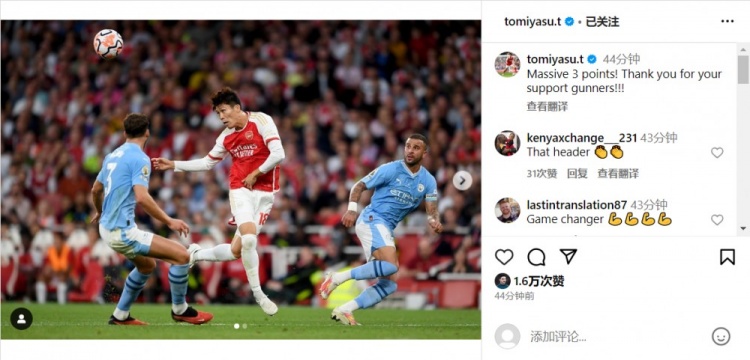The image size is (750, 360).
Task: Open the three-dot more options menu
Action: 727,21
